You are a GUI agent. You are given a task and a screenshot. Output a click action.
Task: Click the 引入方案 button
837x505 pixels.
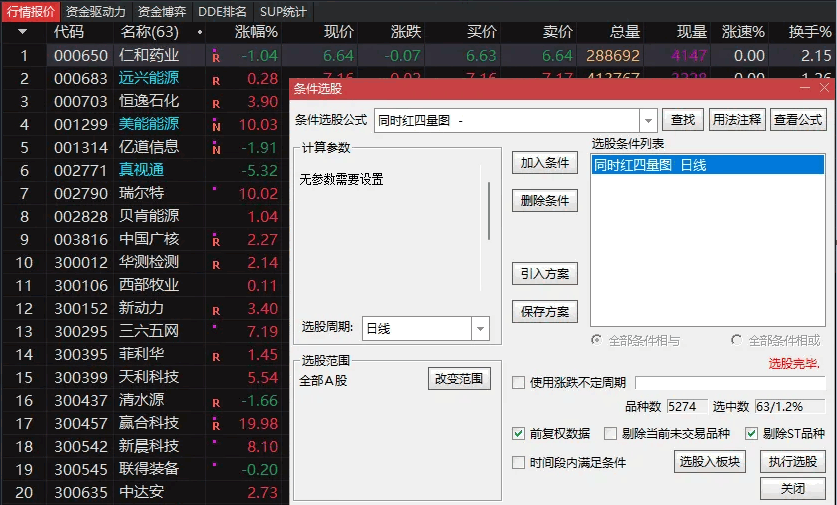click(x=545, y=274)
